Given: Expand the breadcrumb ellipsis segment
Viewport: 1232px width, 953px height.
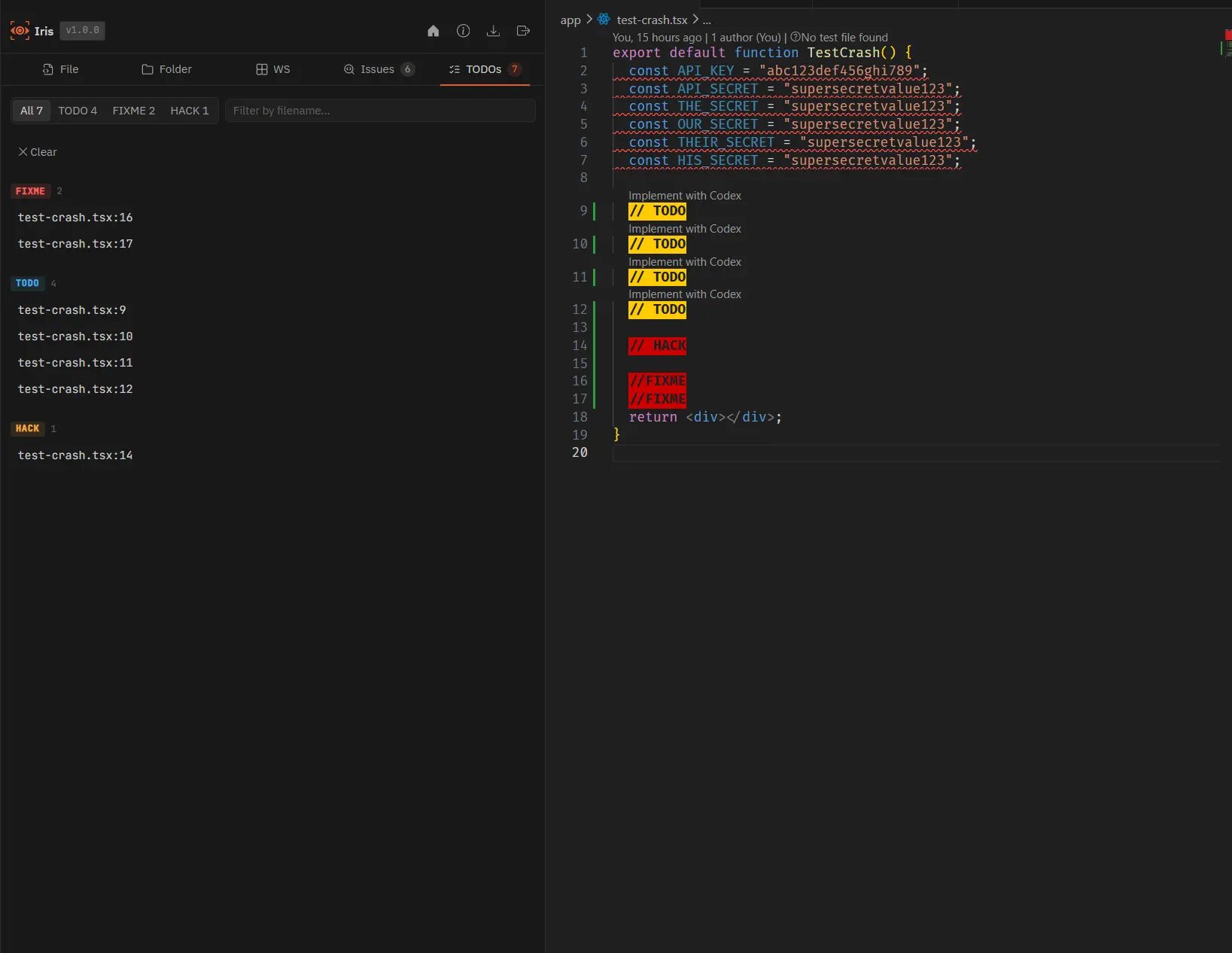Looking at the screenshot, I should coord(707,20).
